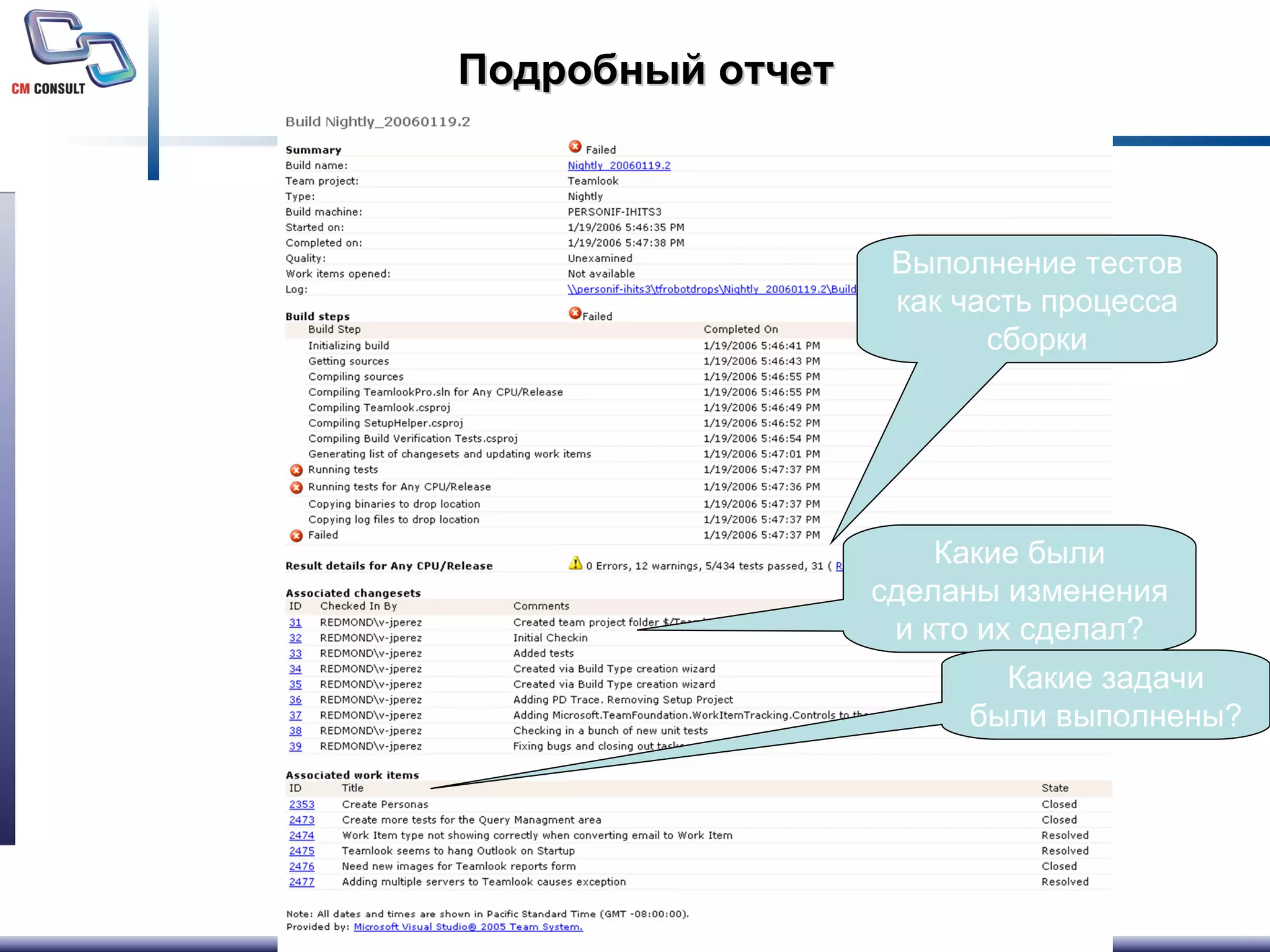
Task: Click 'Compiling TeamlookPro.sln for Any CPU/Release' step
Action: [x=435, y=392]
